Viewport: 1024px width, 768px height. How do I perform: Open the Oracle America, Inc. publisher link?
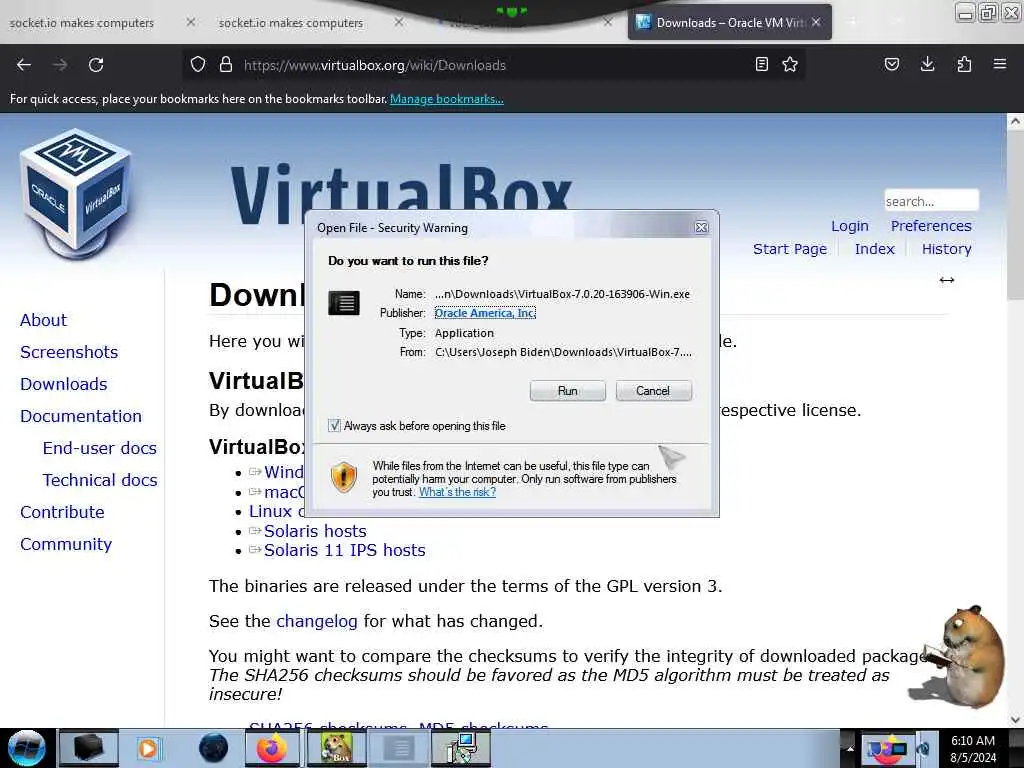click(x=485, y=313)
